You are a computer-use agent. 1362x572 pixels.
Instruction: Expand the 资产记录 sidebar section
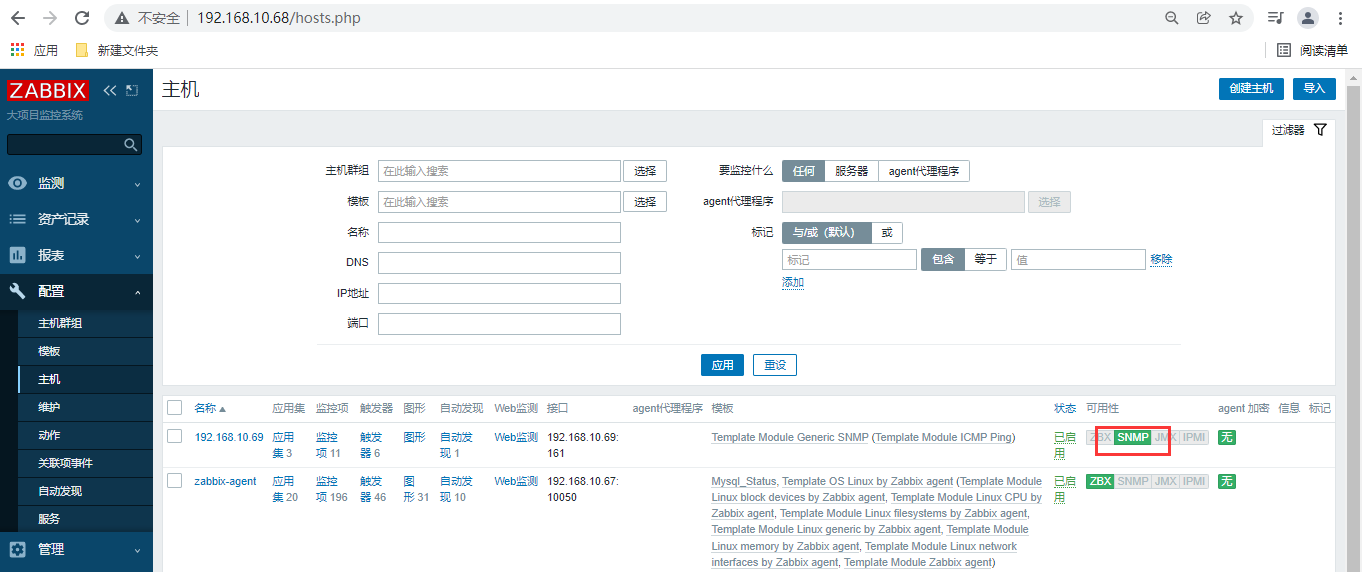click(x=76, y=219)
